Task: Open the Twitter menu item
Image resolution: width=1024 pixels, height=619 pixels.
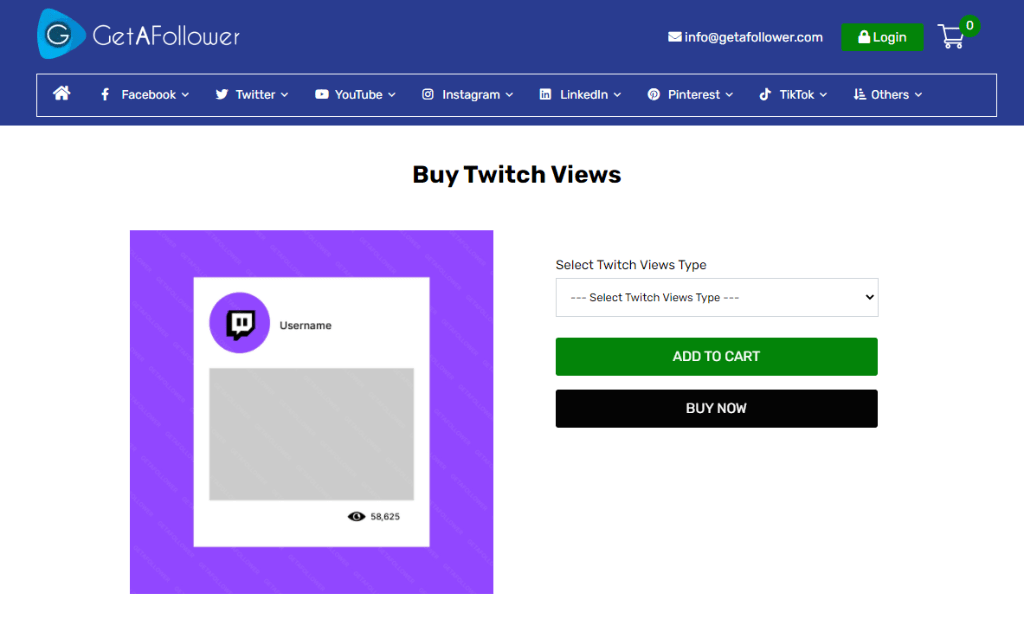Action: (x=253, y=94)
